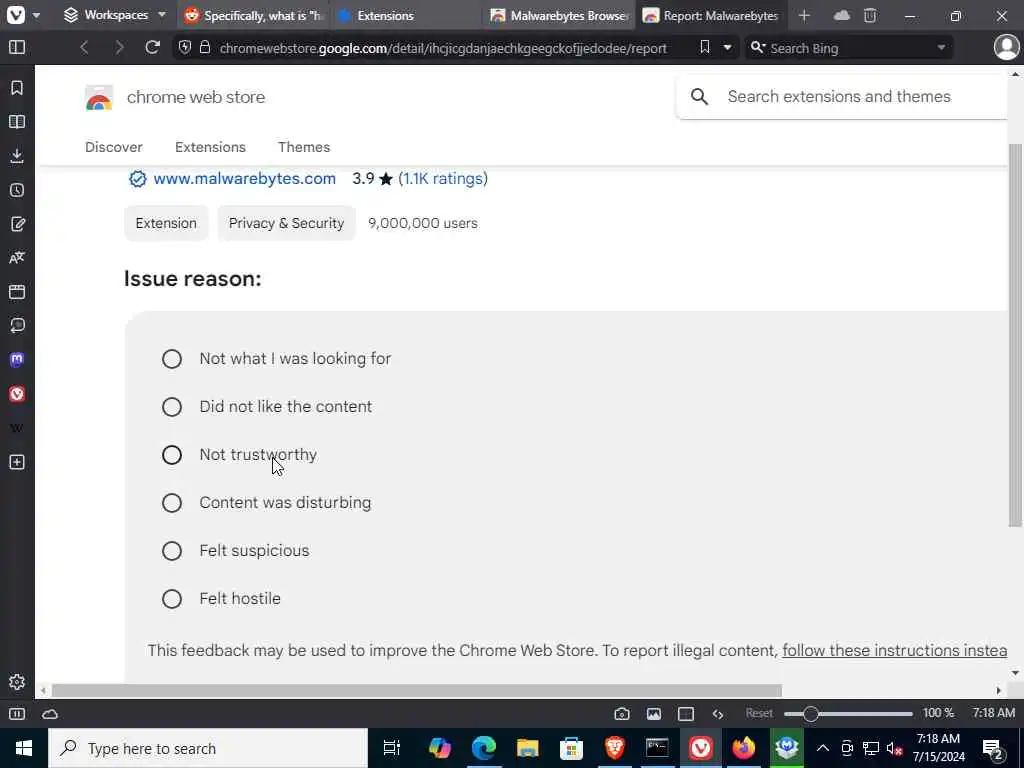Screen dimensions: 1024x768
Task: Open the Extensions store section
Action: (210, 148)
